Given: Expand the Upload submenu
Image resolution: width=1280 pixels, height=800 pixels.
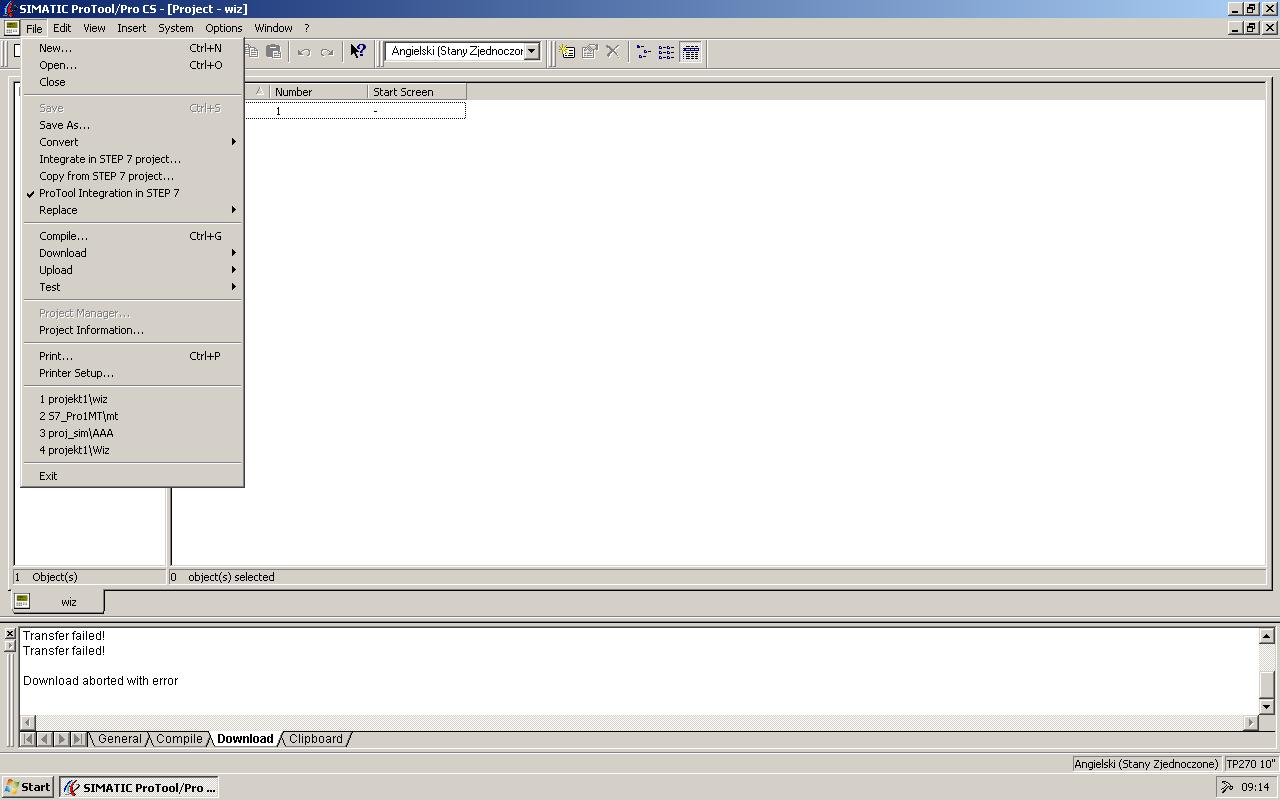Looking at the screenshot, I should (x=132, y=270).
